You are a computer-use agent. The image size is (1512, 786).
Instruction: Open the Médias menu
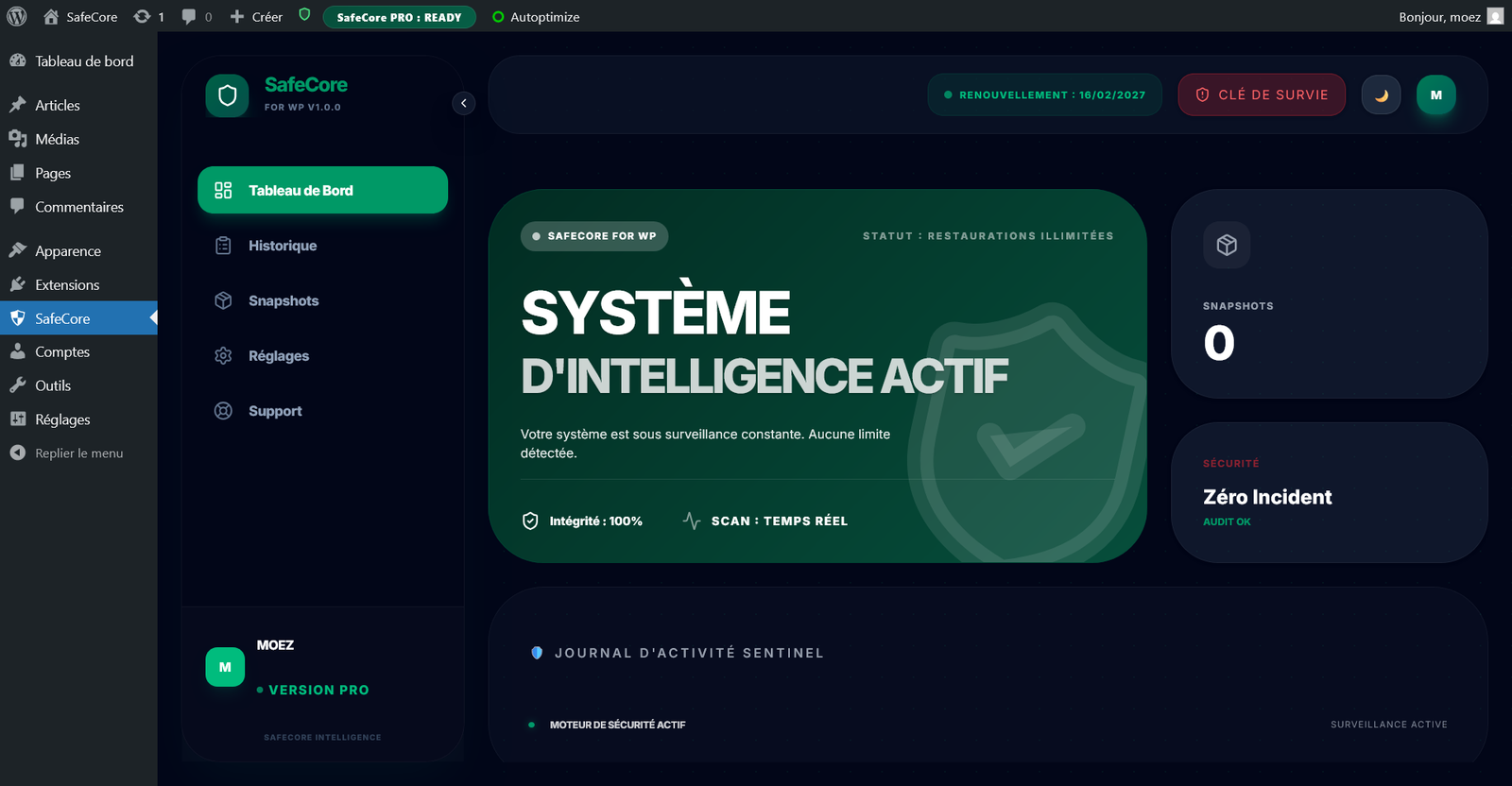[x=78, y=139]
